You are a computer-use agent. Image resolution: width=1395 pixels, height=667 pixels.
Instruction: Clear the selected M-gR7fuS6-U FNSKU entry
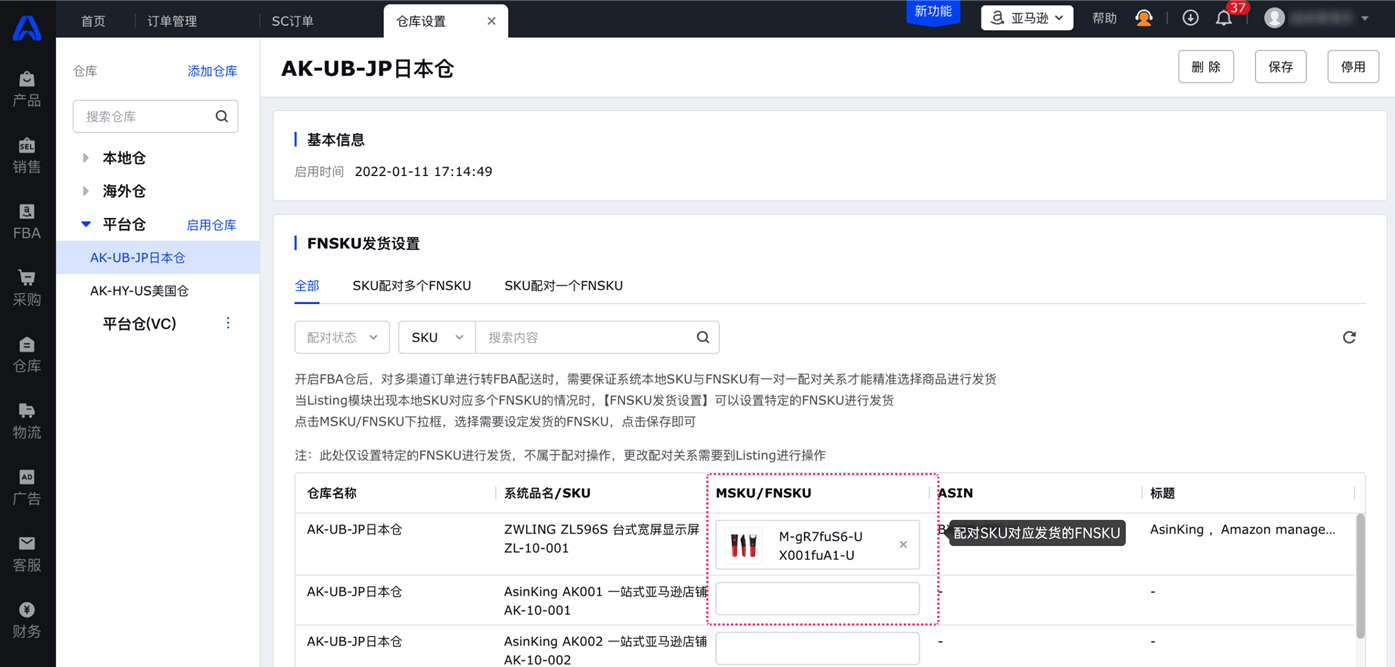click(x=903, y=545)
